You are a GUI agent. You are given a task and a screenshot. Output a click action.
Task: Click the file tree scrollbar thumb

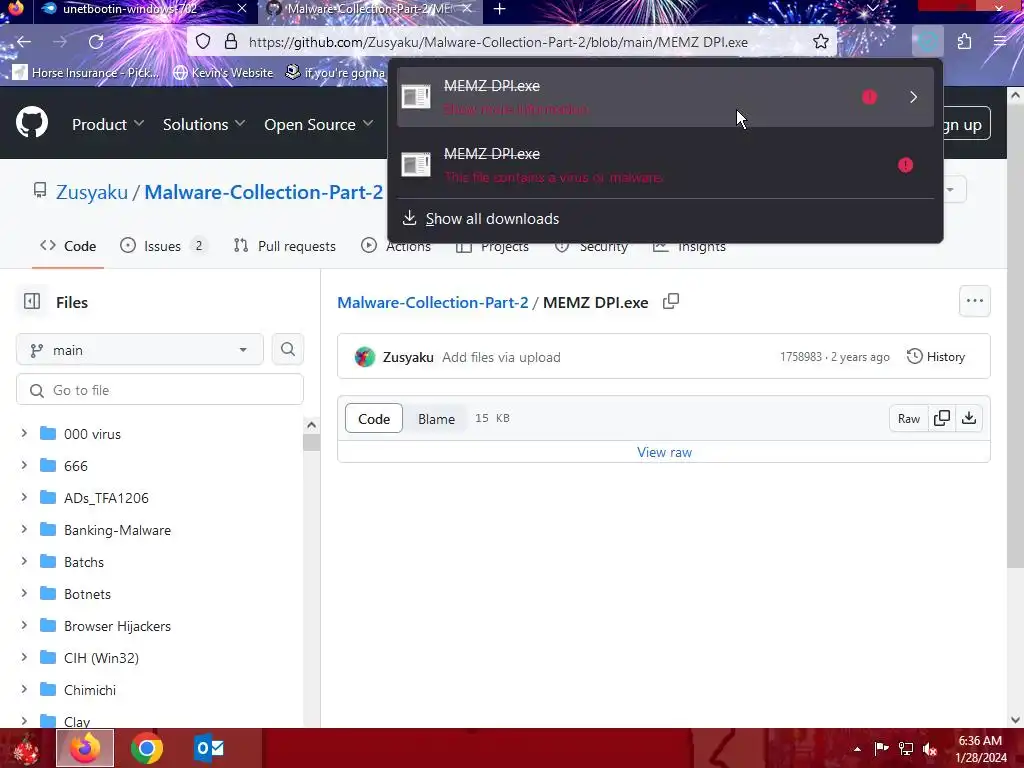(x=312, y=441)
